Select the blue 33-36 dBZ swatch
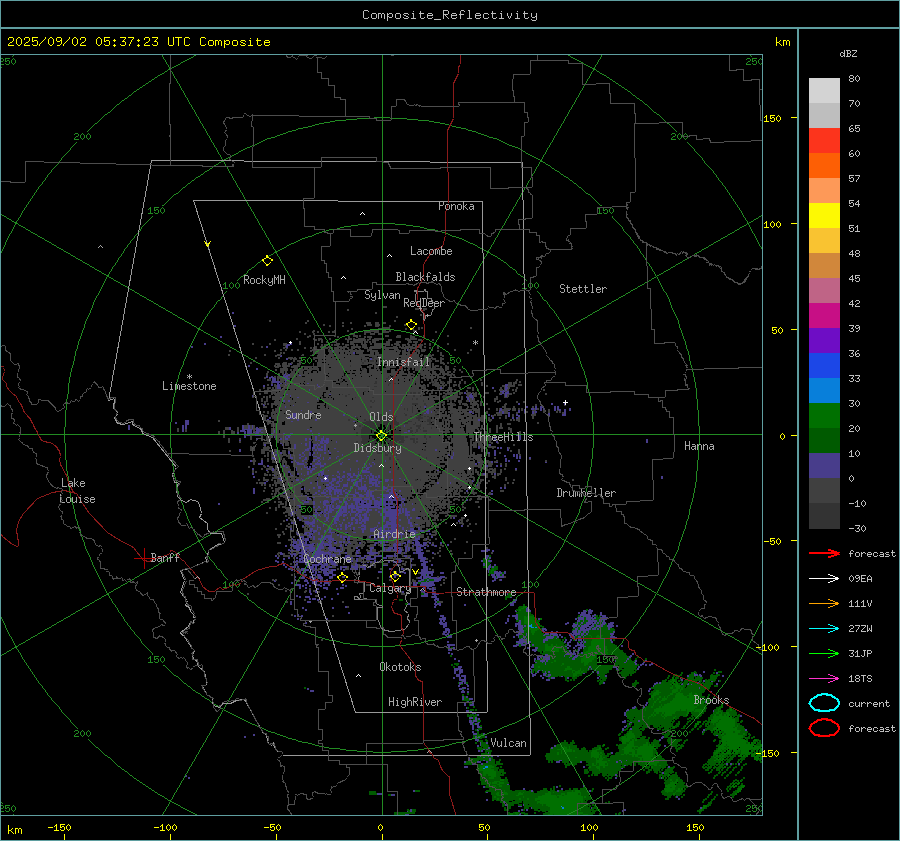 point(824,366)
